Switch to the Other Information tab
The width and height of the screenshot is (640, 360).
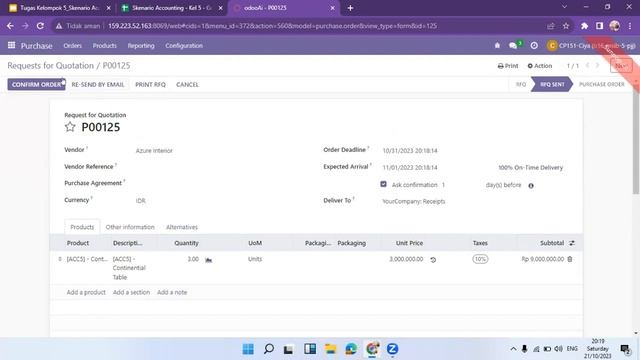click(x=130, y=227)
